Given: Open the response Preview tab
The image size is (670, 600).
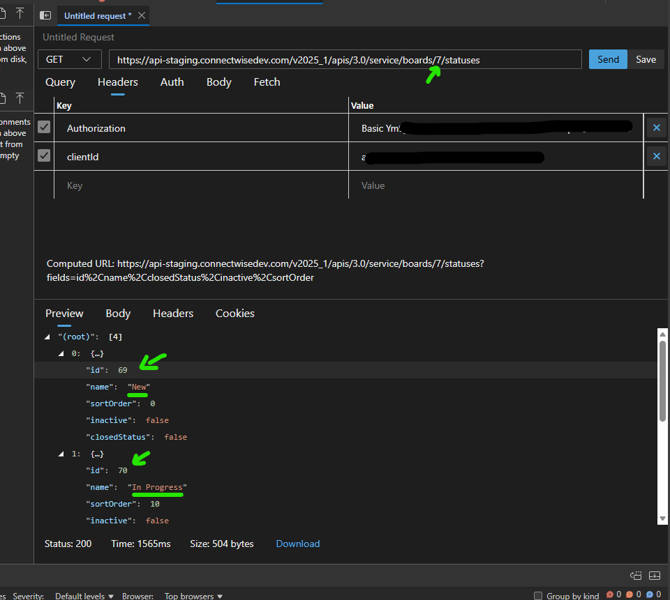Looking at the screenshot, I should (x=64, y=313).
